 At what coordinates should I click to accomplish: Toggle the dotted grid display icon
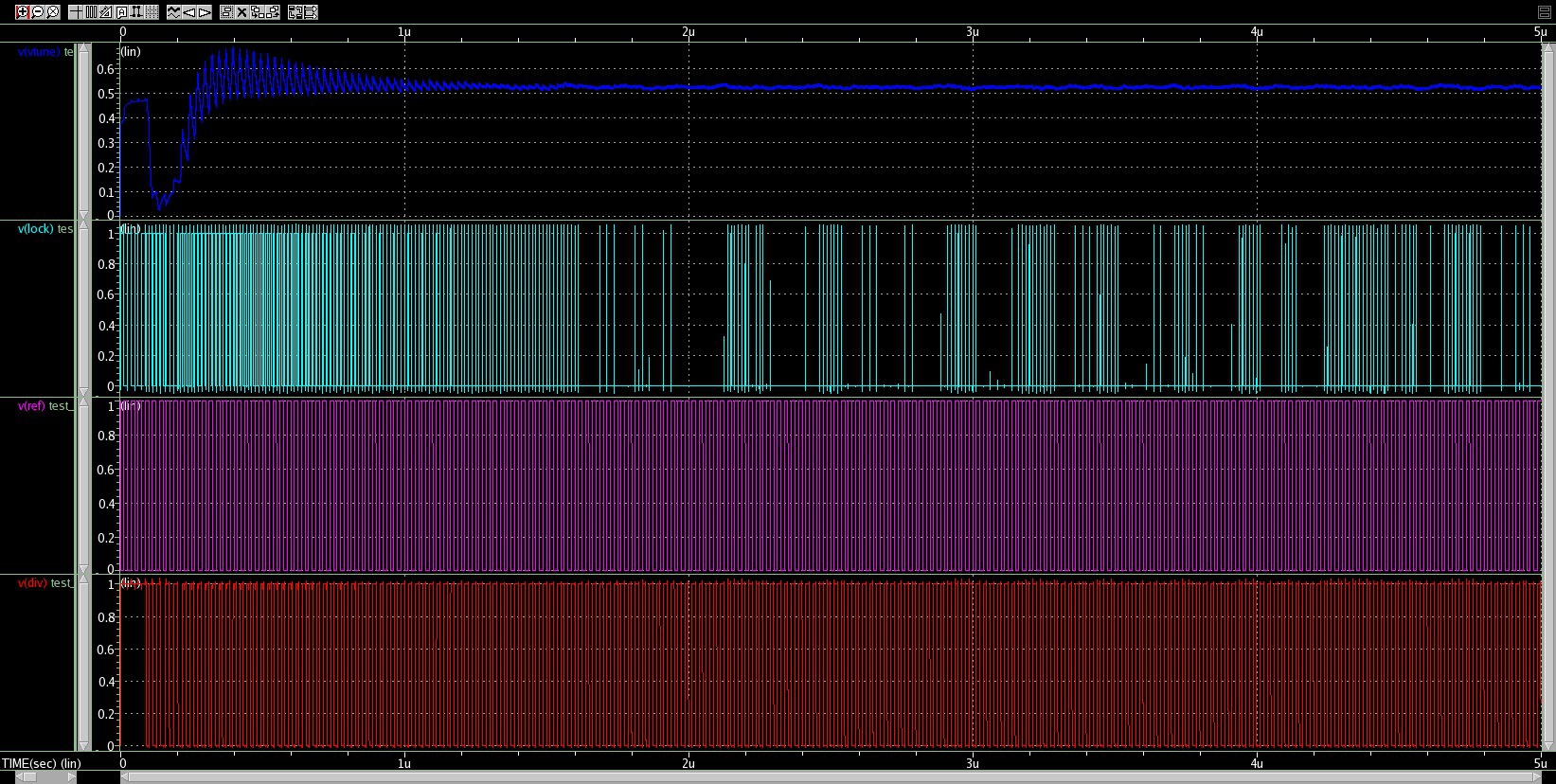click(152, 12)
